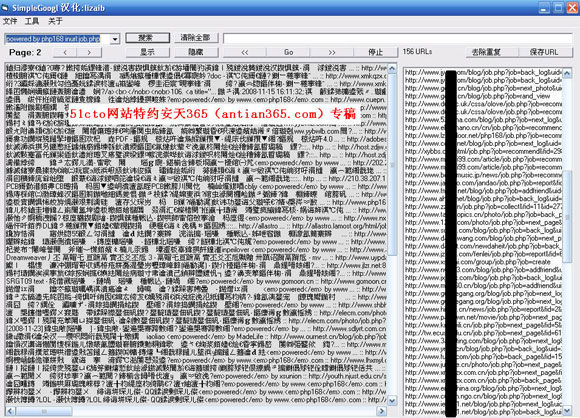Select the URL with music.jp/news/job.php
The width and height of the screenshot is (580, 418).
(x=483, y=175)
